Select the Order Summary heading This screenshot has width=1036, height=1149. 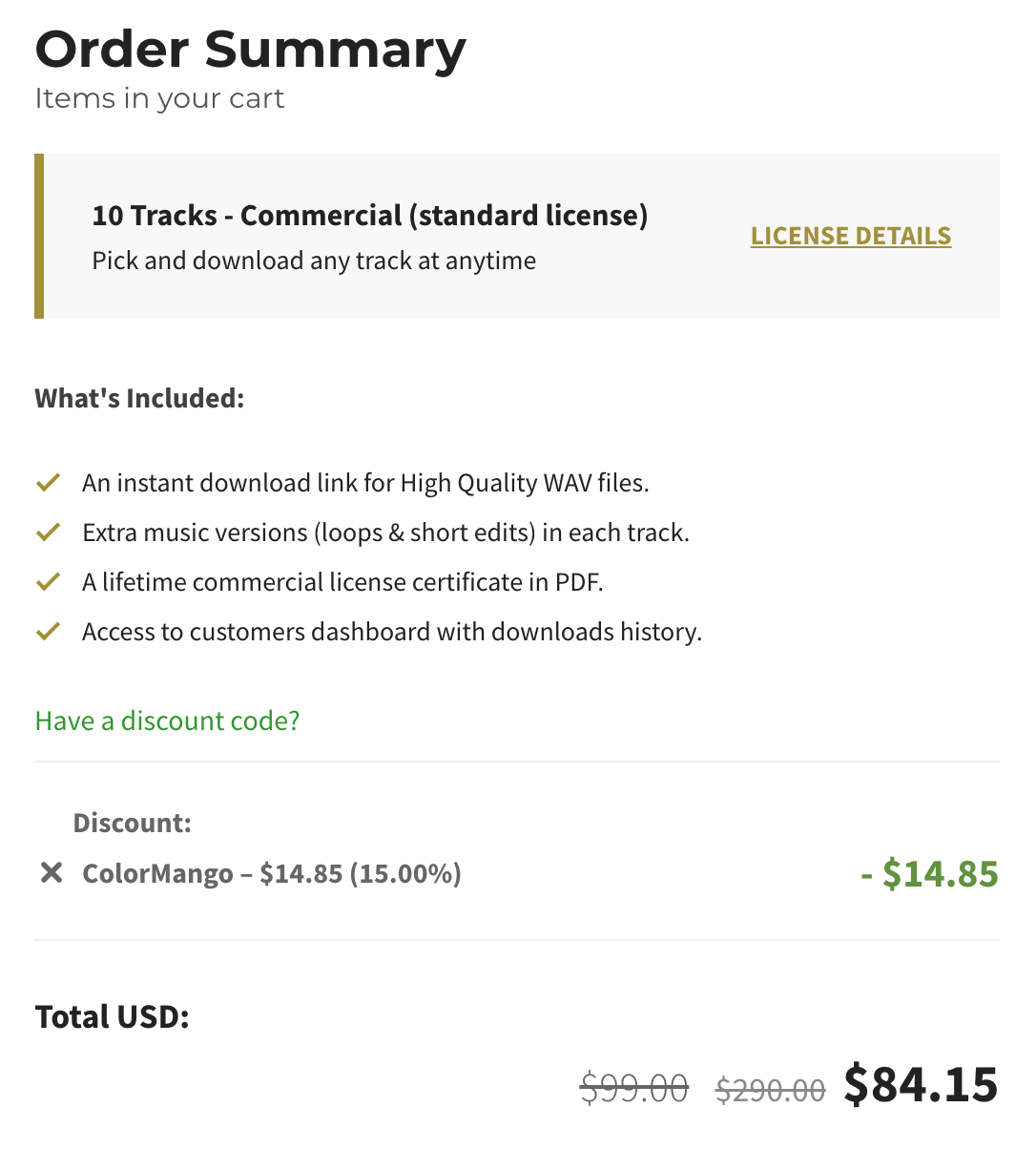(250, 50)
